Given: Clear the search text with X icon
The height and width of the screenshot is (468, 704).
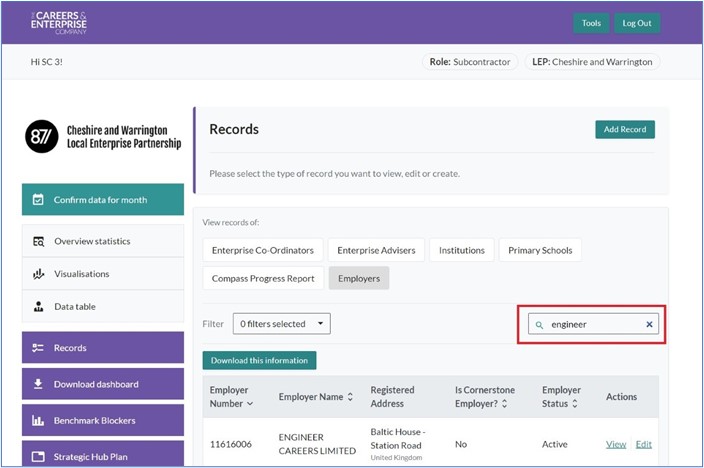Looking at the screenshot, I should 649,325.
